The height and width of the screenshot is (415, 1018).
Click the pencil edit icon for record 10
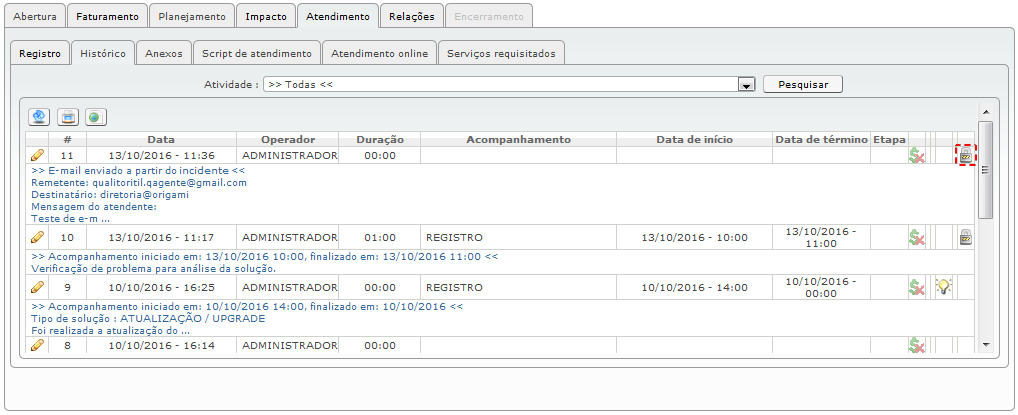(x=37, y=237)
